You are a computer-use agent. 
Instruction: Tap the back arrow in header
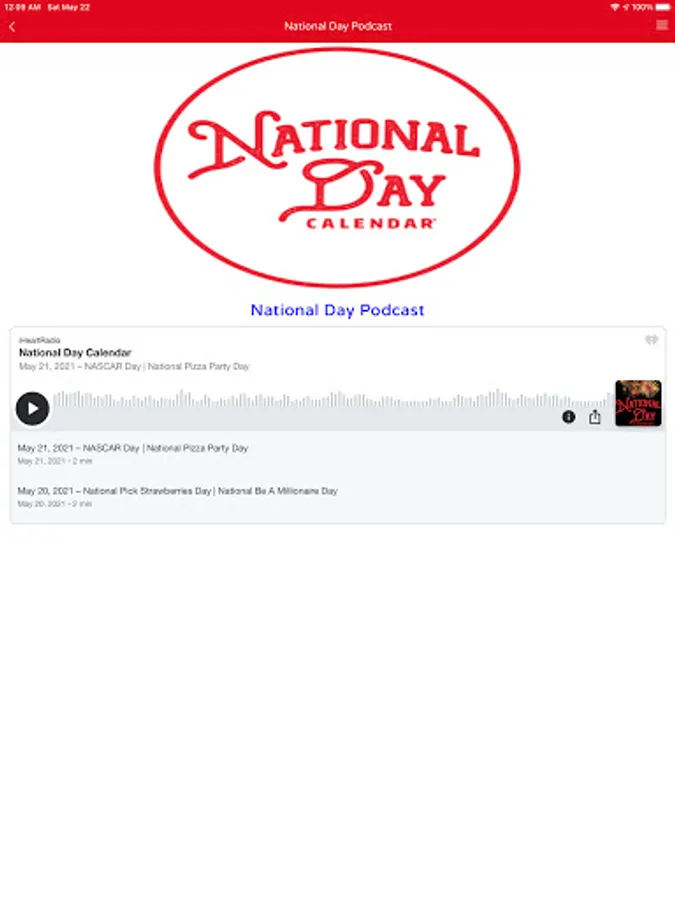click(x=12, y=26)
